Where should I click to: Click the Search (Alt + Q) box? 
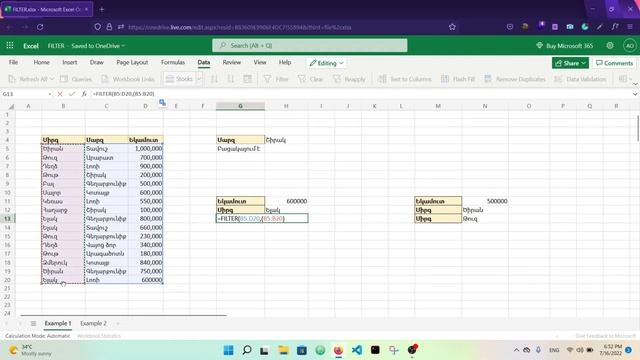tap(309, 45)
